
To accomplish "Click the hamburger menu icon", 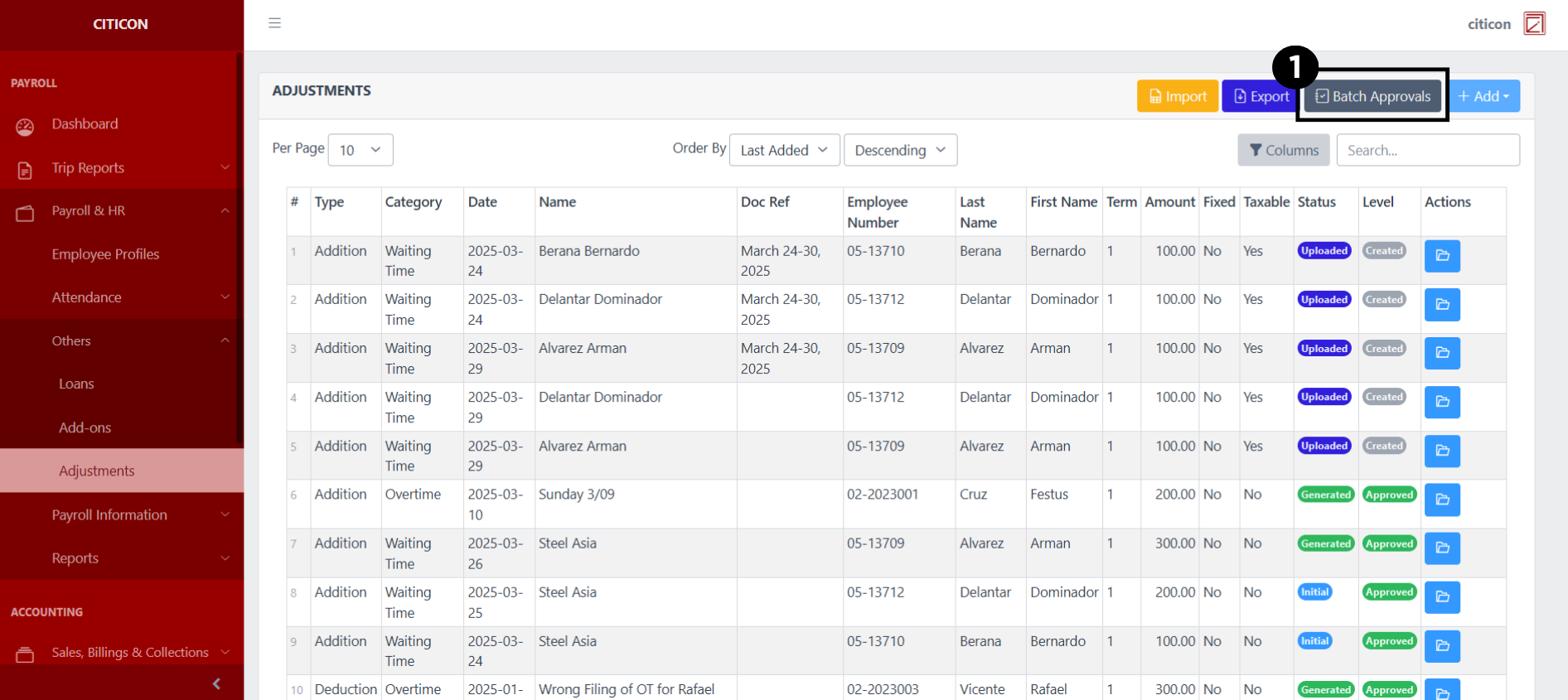I will point(274,23).
